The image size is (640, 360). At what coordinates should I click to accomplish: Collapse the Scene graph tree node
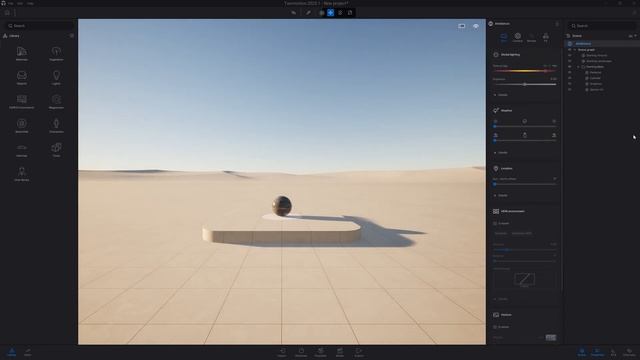[x=575, y=49]
